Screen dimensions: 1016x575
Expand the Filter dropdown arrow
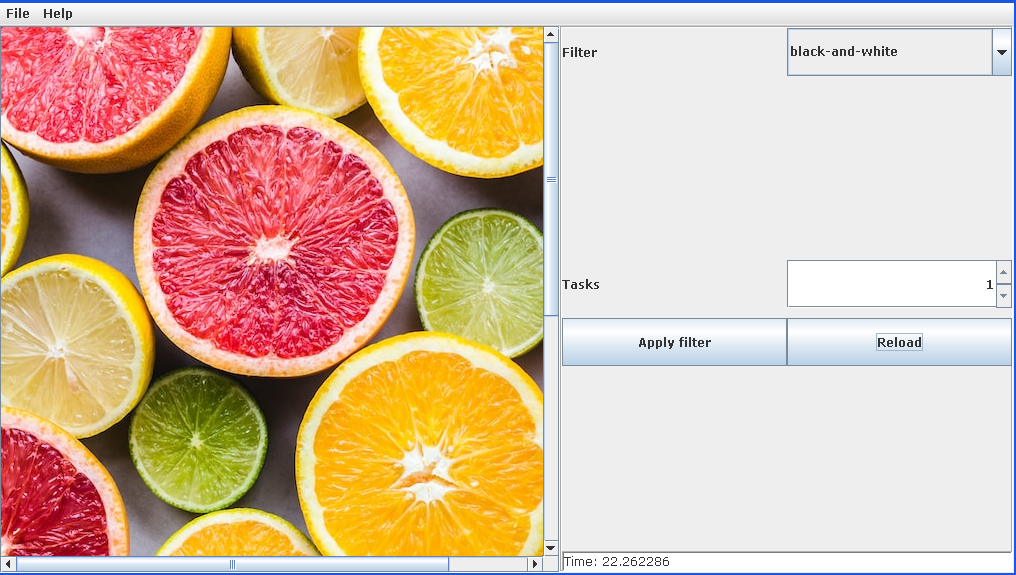[1001, 52]
